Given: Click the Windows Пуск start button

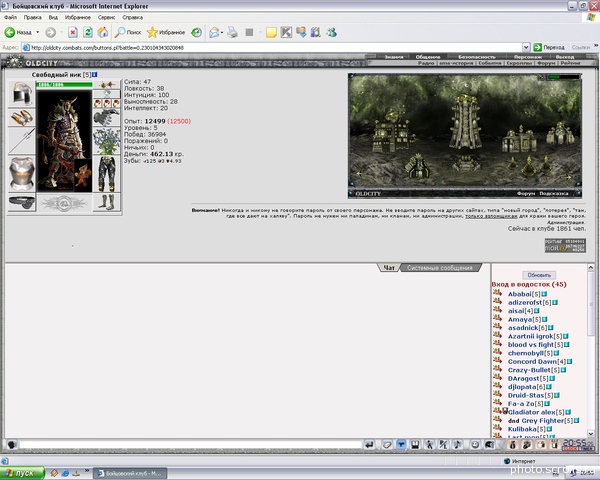Looking at the screenshot, I should [22, 473].
